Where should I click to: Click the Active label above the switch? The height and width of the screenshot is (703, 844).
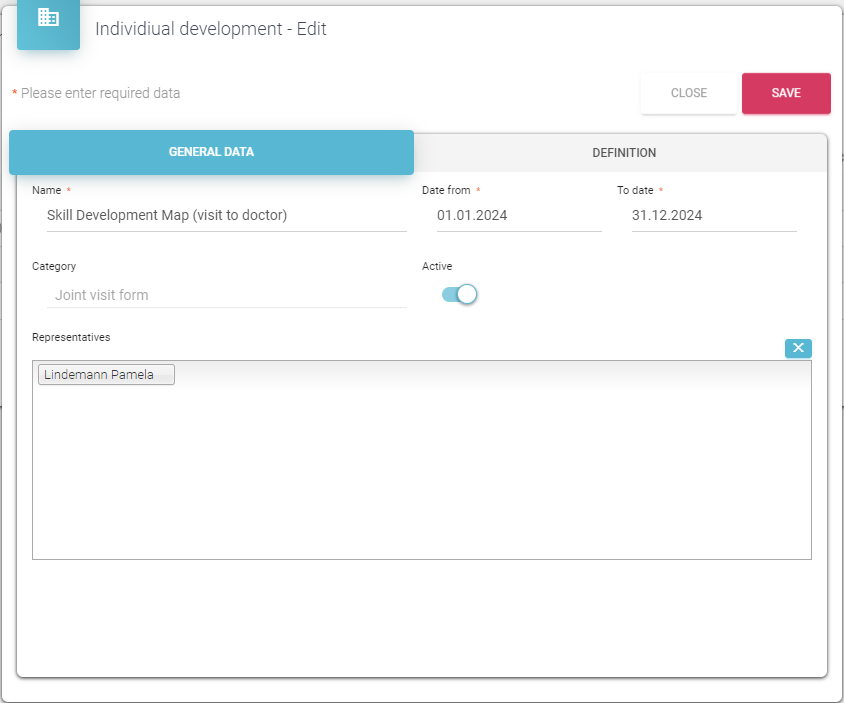pyautogui.click(x=437, y=266)
